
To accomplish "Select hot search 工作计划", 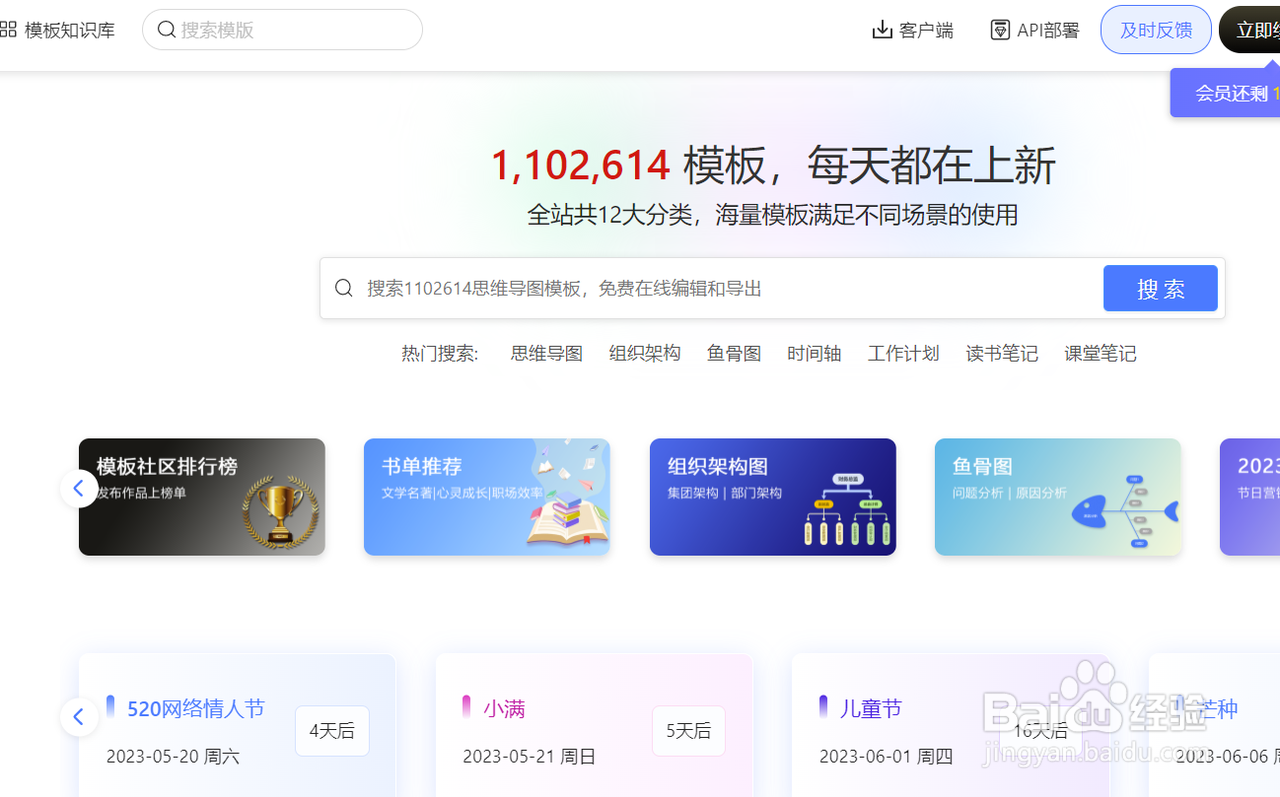I will (904, 353).
